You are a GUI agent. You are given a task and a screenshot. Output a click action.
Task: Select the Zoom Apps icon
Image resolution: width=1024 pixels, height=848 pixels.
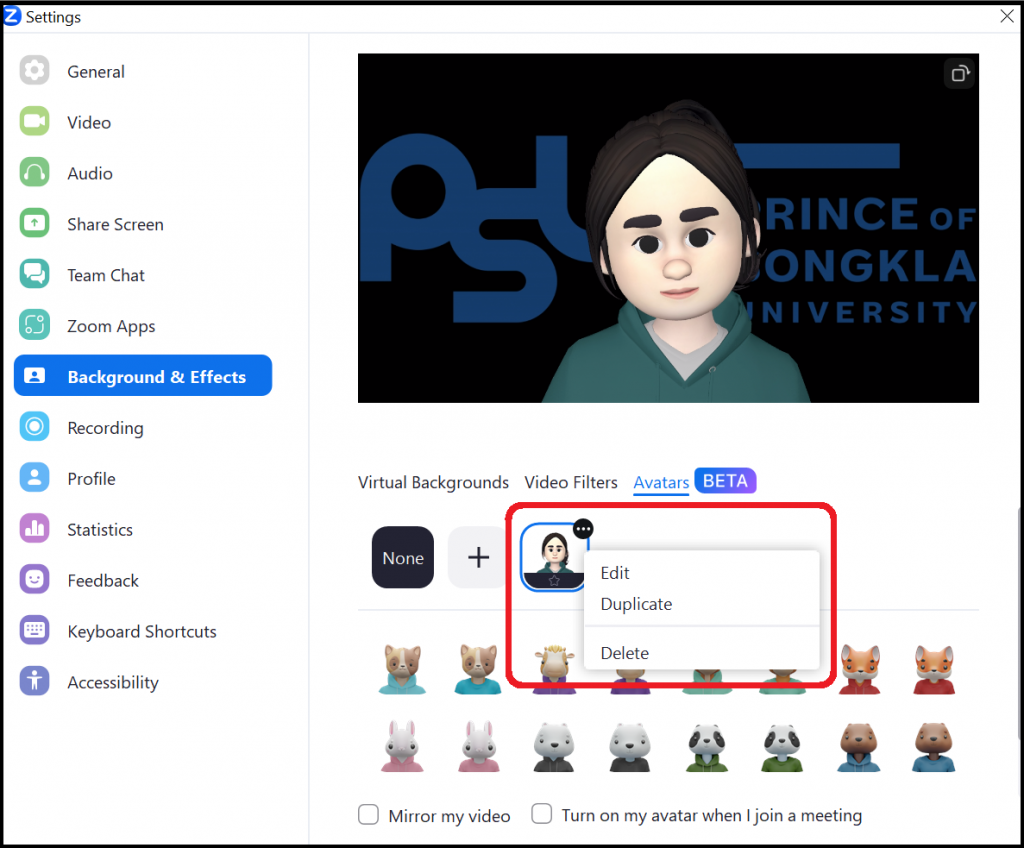click(x=35, y=326)
